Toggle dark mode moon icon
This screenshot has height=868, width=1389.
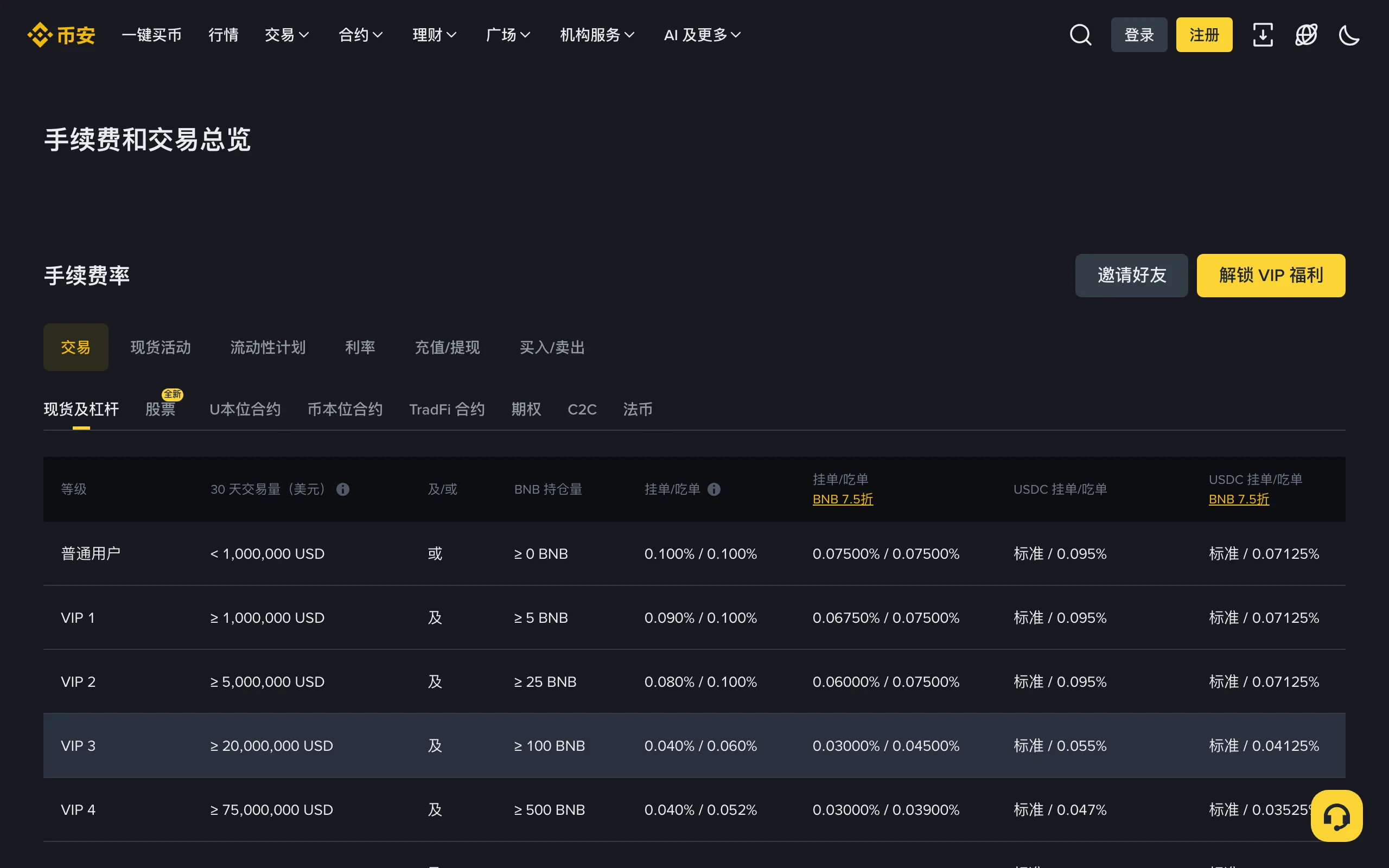(x=1349, y=35)
